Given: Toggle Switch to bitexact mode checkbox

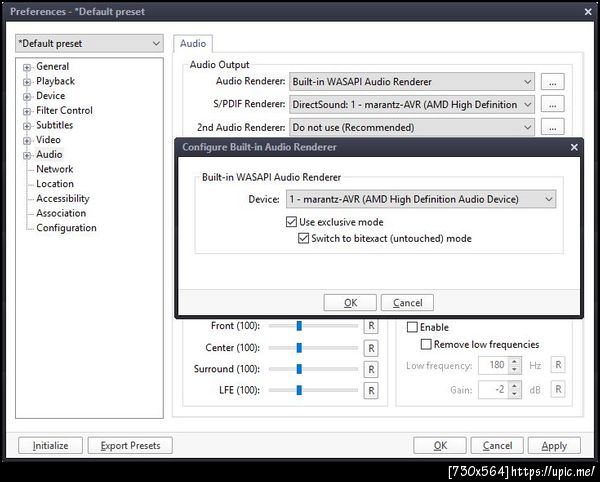Looking at the screenshot, I should tap(303, 238).
